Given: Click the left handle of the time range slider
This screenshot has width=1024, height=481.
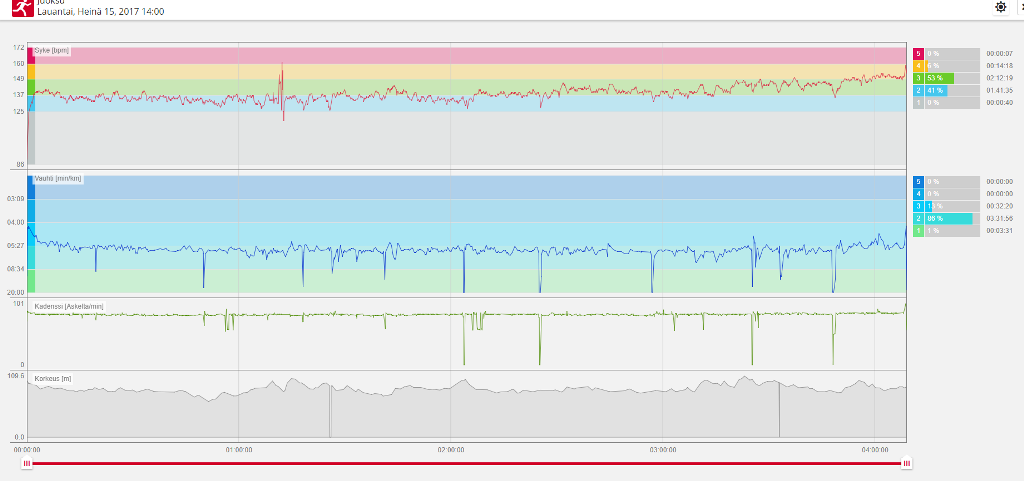Looking at the screenshot, I should [x=27, y=463].
